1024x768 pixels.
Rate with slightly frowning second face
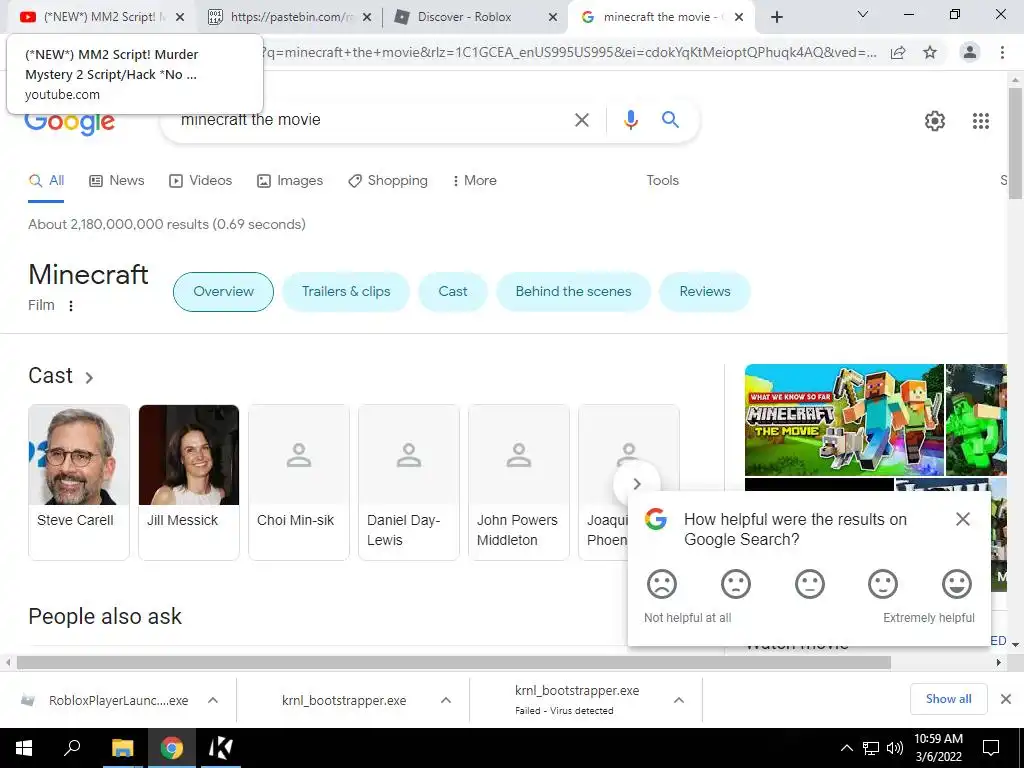[x=735, y=584]
